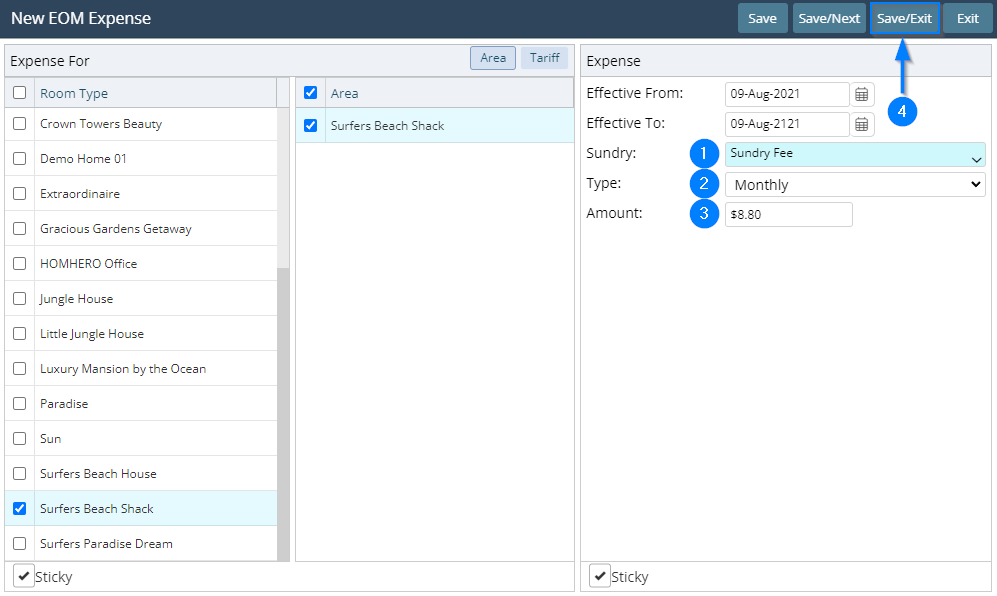The width and height of the screenshot is (997, 596).
Task: Switch to the Tariff tab
Action: click(x=544, y=58)
